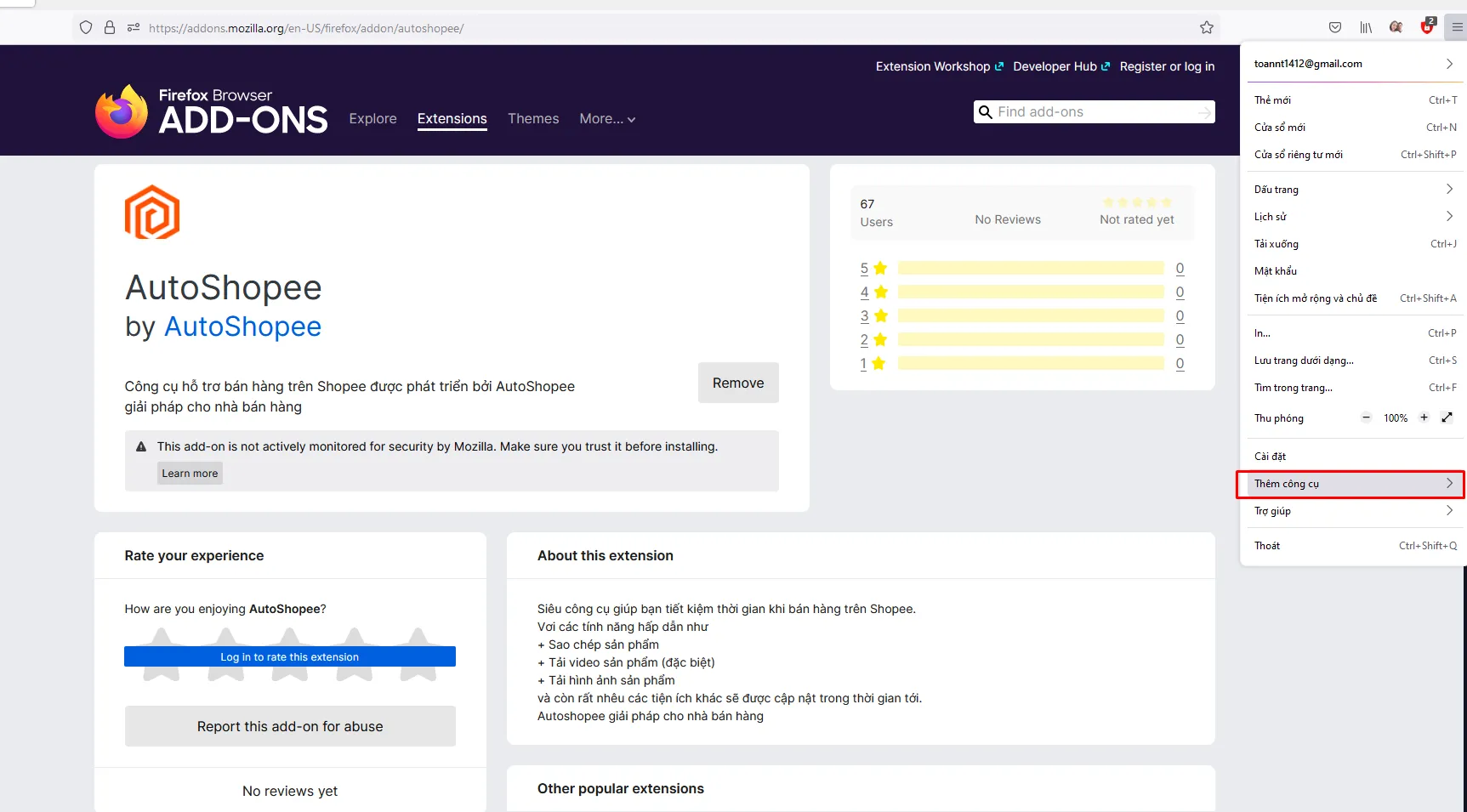The width and height of the screenshot is (1467, 812).
Task: Open Register or log in link
Action: tap(1167, 66)
